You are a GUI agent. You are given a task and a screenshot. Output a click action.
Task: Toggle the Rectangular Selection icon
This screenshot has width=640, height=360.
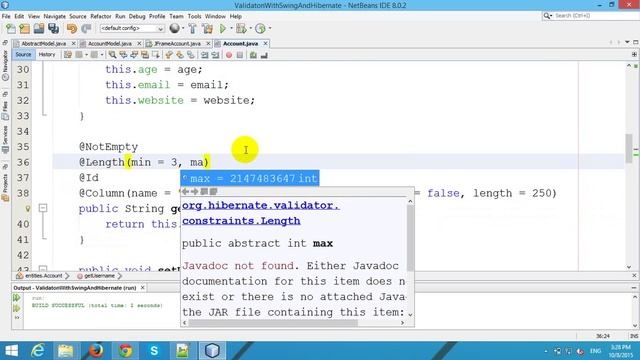(x=156, y=55)
